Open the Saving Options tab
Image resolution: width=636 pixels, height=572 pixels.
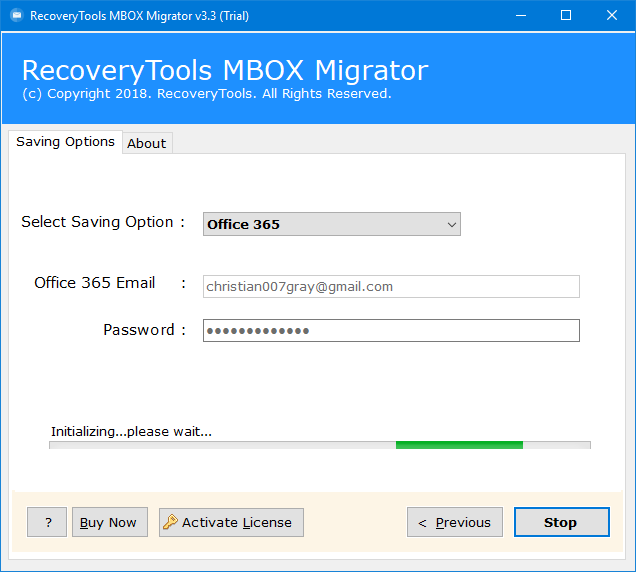tap(65, 142)
